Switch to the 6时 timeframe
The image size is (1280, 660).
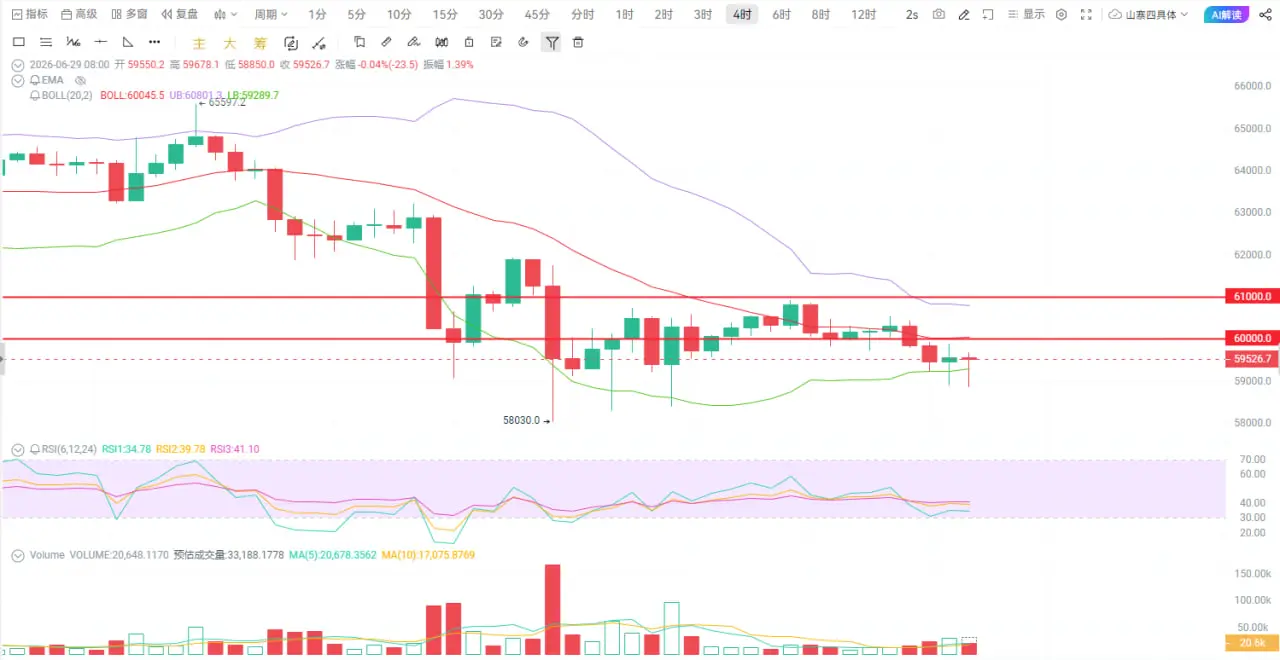point(781,14)
